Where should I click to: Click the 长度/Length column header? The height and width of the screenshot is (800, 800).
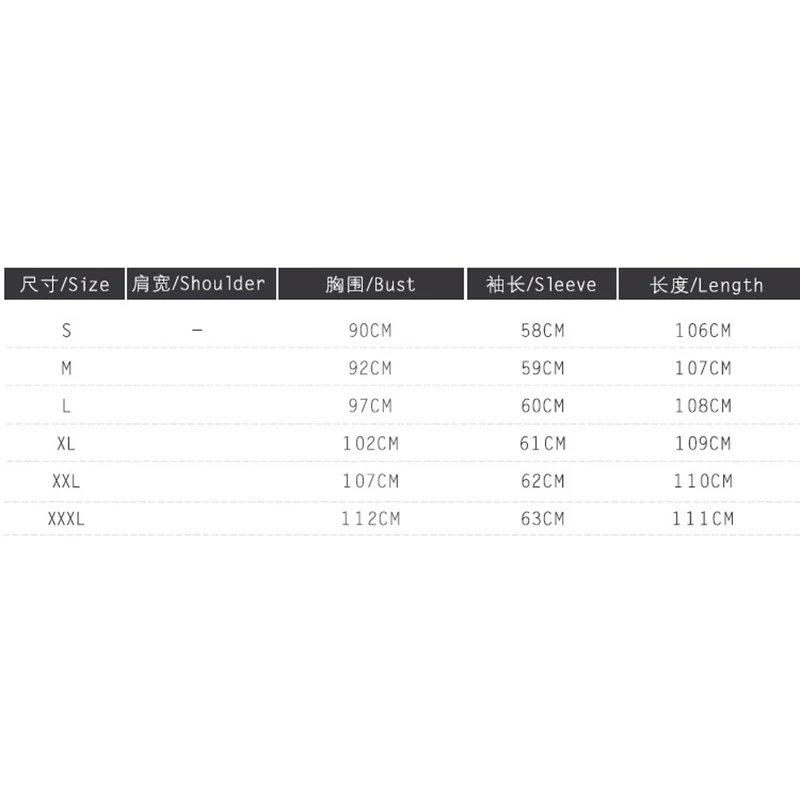[707, 284]
